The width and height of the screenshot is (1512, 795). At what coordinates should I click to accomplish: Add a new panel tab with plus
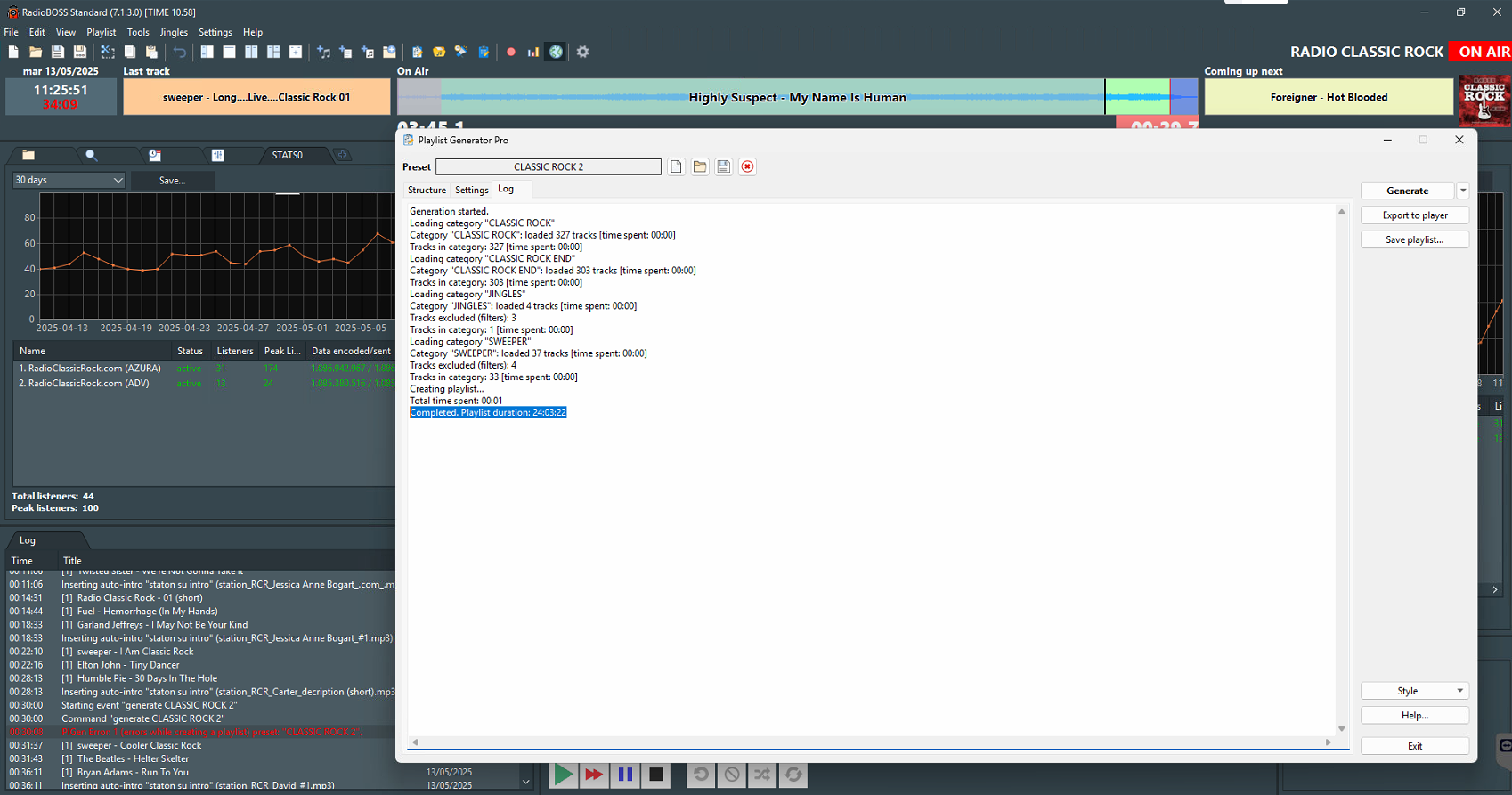343,155
